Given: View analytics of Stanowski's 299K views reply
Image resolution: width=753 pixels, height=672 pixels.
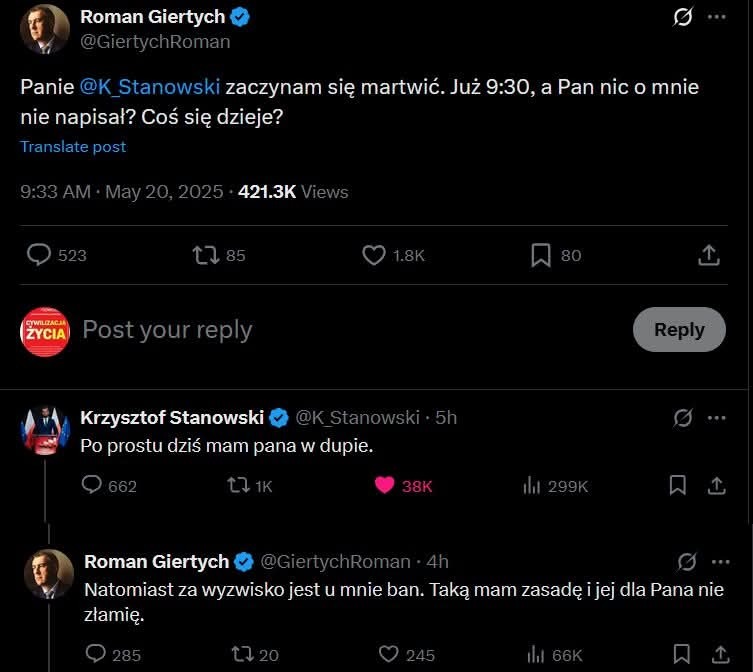Looking at the screenshot, I should coord(531,485).
